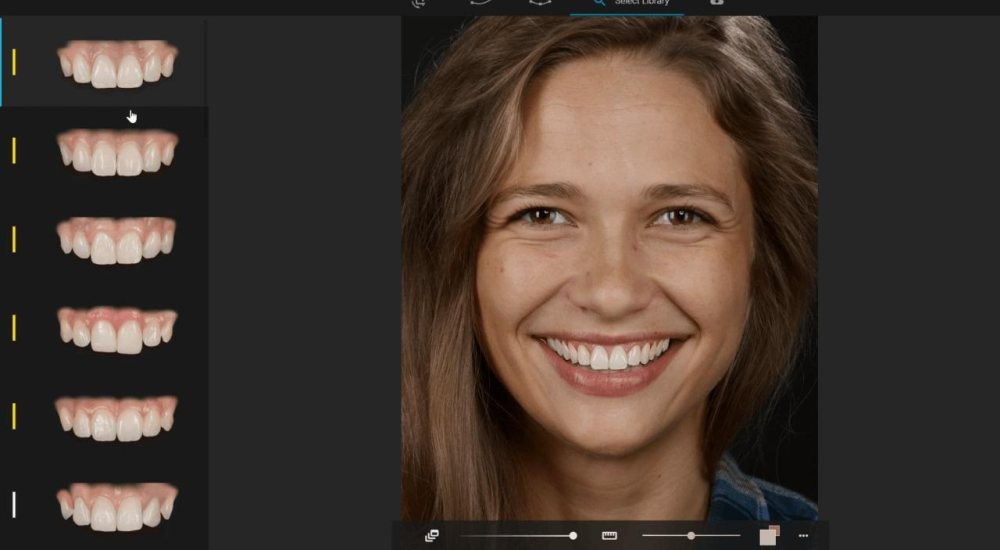The width and height of the screenshot is (1000, 550).
Task: Click the stacked layers icon in bottom toolbar
Action: click(x=432, y=536)
